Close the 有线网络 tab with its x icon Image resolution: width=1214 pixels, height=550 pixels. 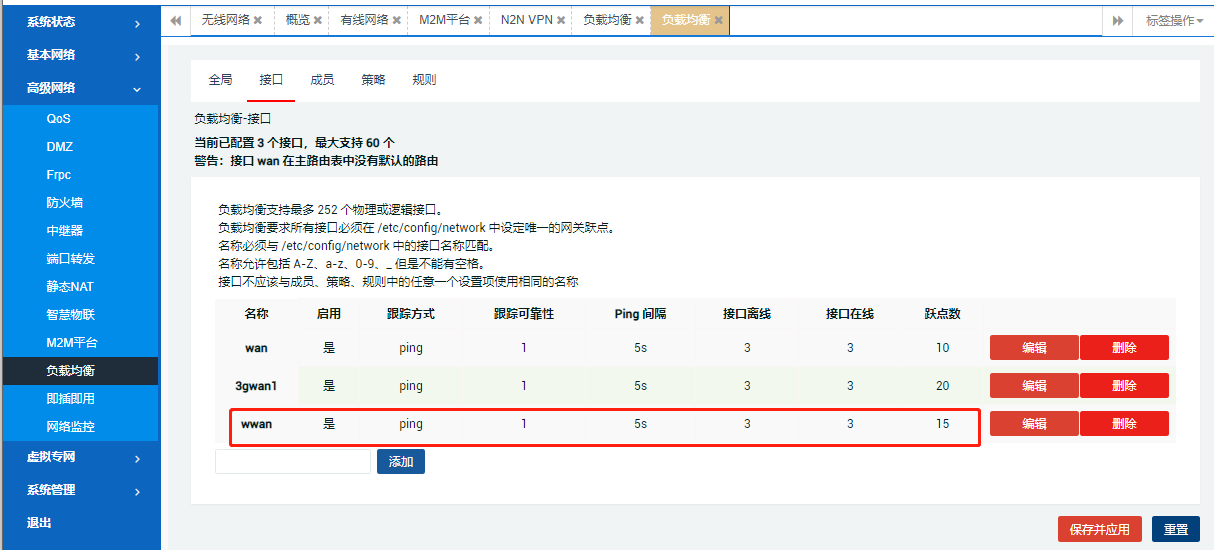click(398, 20)
